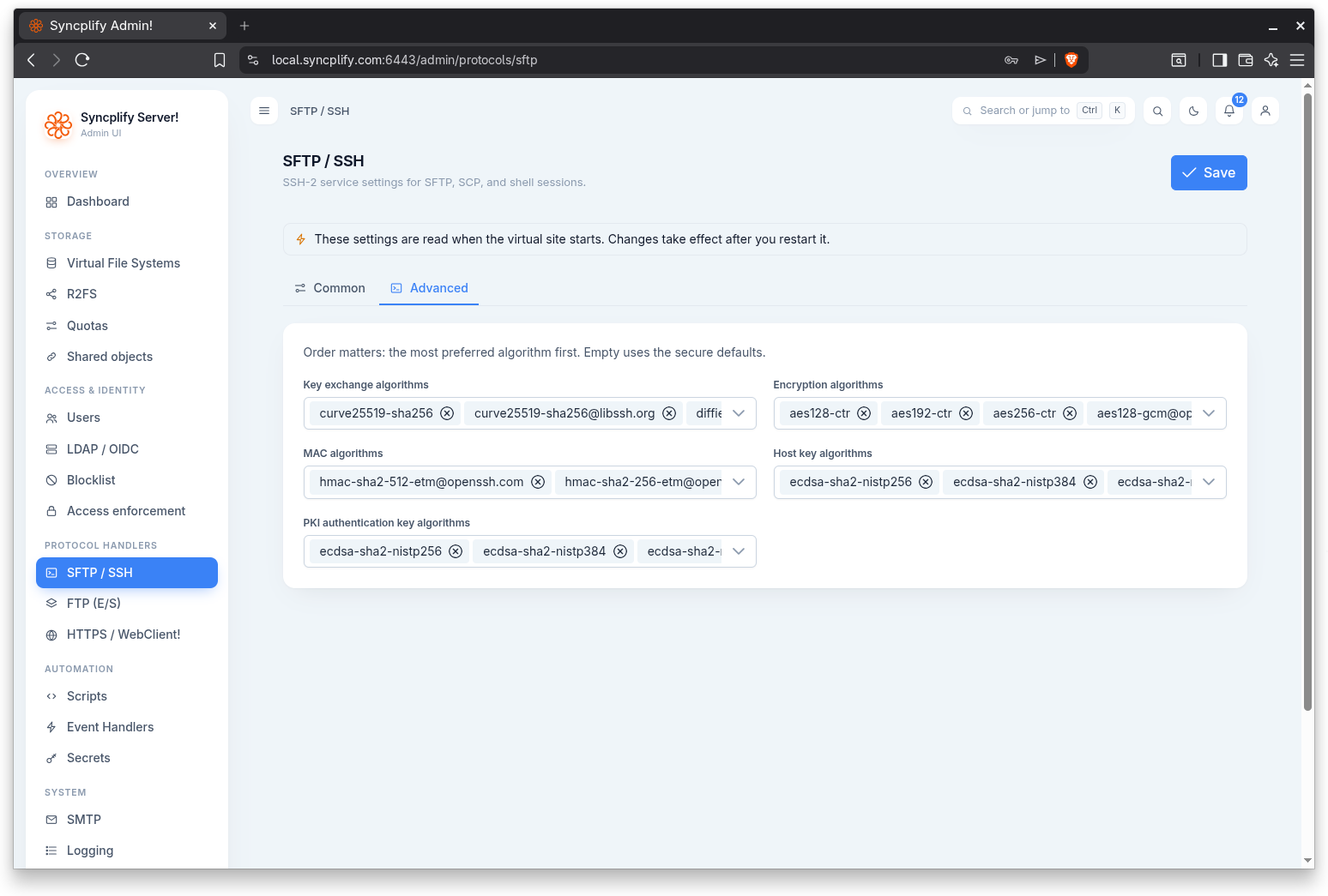Click the browser reload icon
Viewport: 1328px width, 896px height.
pyautogui.click(x=82, y=60)
